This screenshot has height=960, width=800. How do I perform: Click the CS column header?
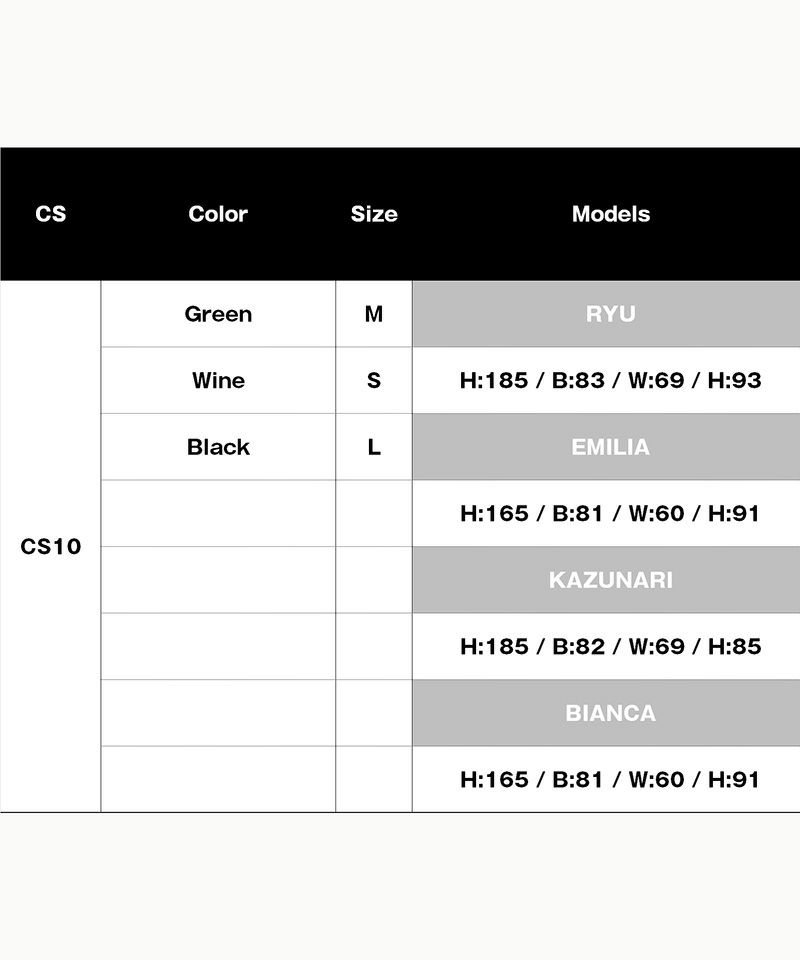(x=50, y=214)
